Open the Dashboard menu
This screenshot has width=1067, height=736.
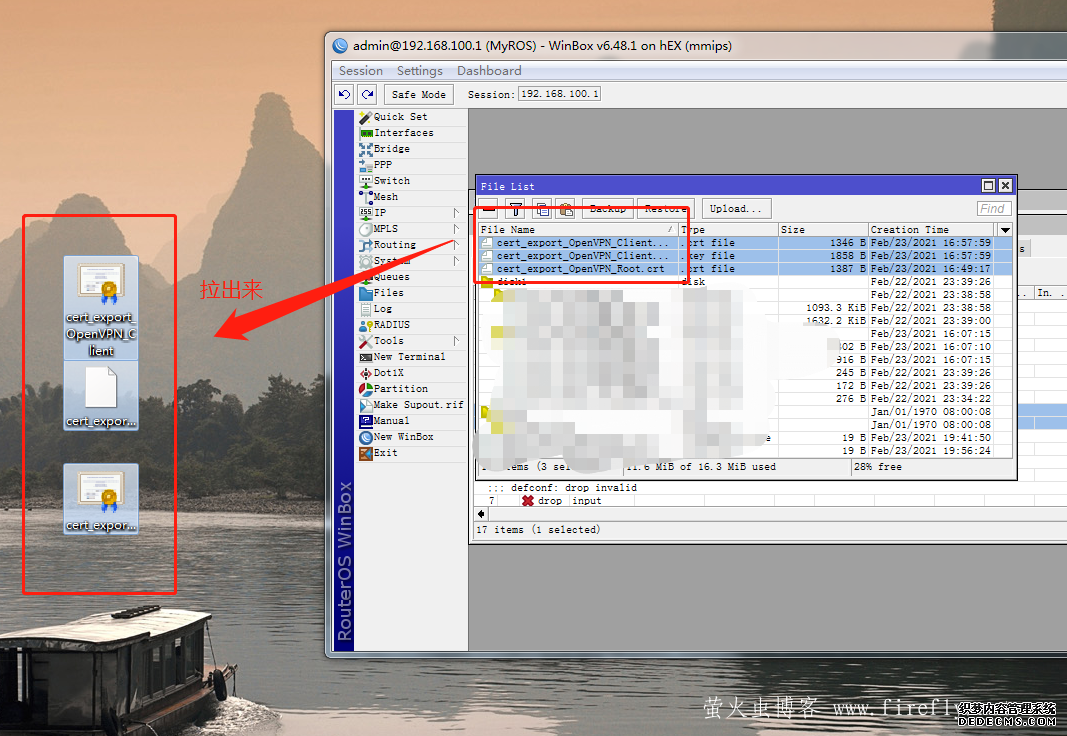pyautogui.click(x=489, y=71)
